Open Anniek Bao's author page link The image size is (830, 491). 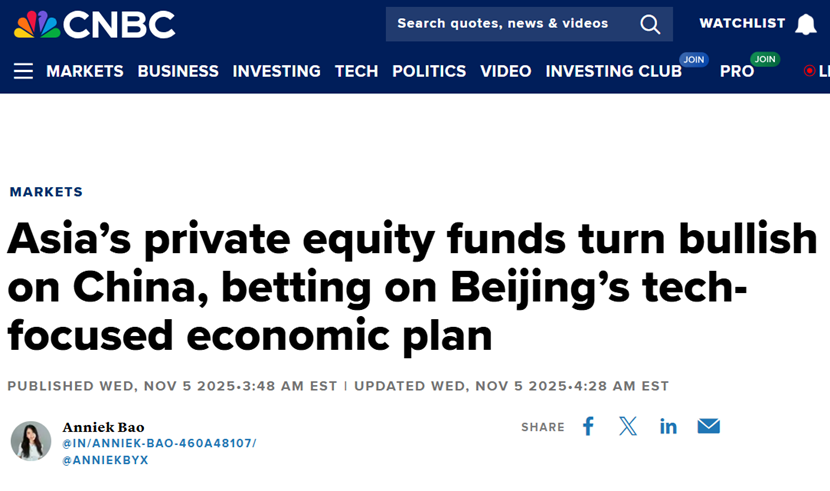103,427
